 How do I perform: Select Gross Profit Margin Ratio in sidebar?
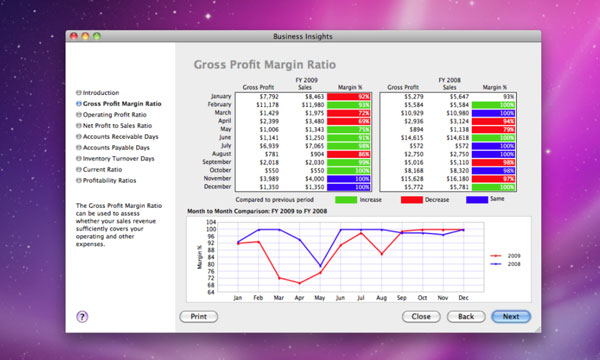click(122, 104)
